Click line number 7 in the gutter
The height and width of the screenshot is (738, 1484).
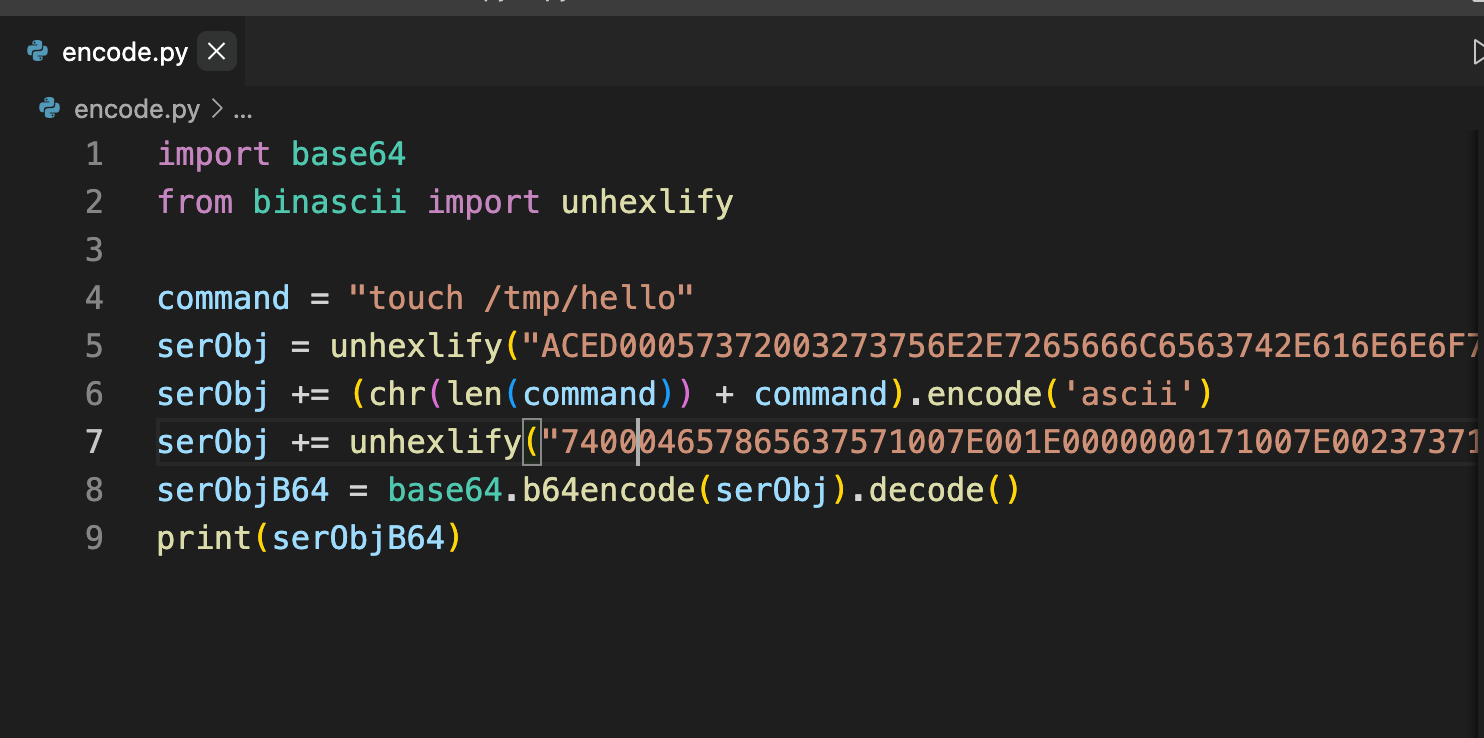pos(93,442)
